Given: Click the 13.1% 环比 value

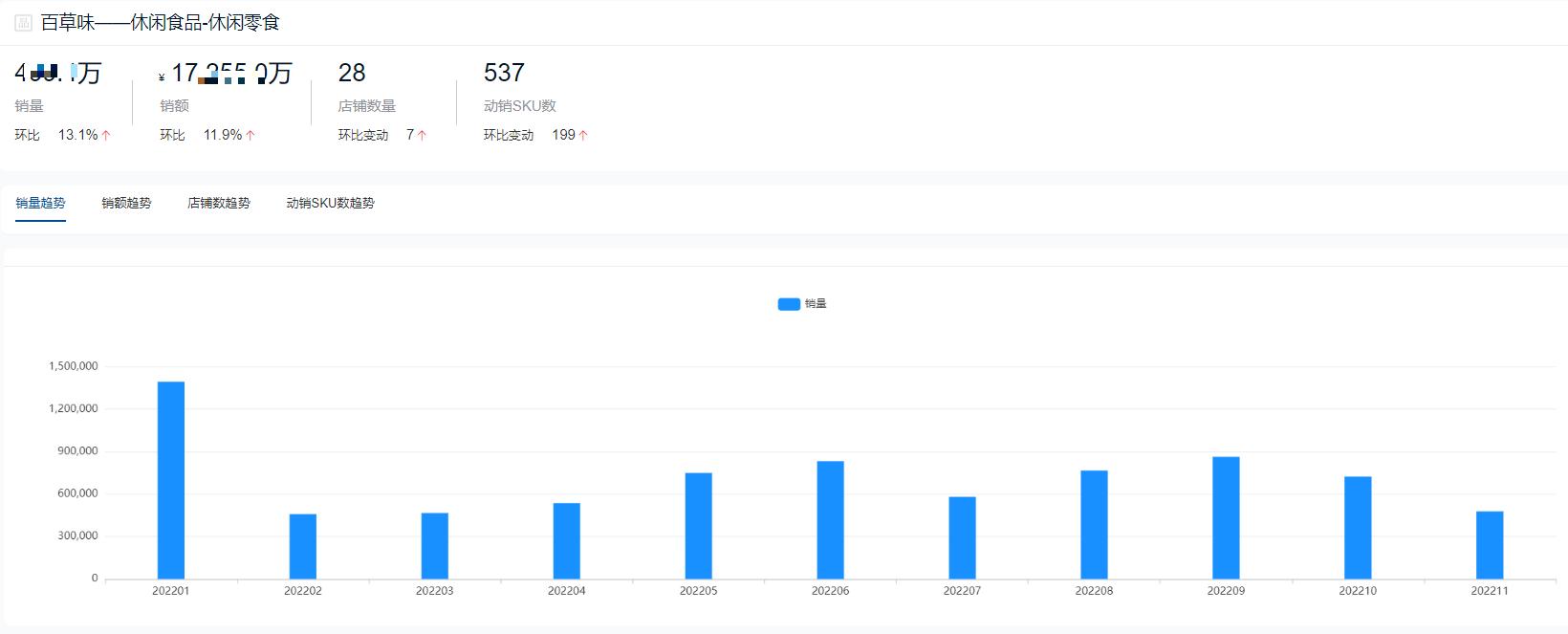Looking at the screenshot, I should coord(78,135).
